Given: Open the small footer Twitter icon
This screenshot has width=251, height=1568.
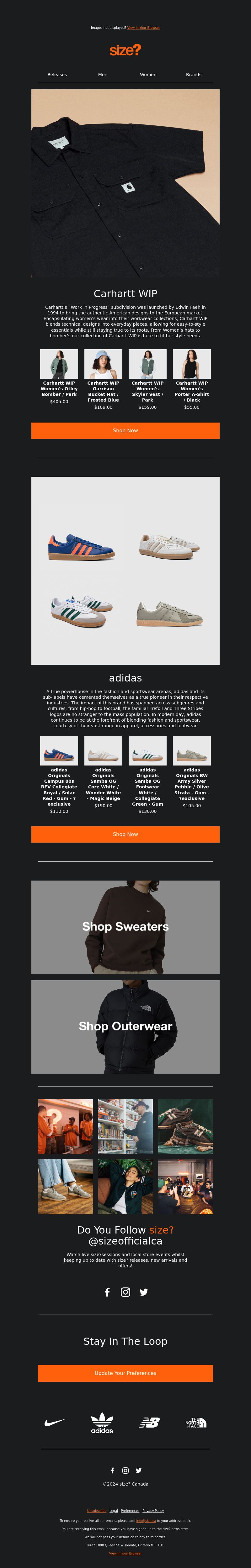Looking at the screenshot, I should (139, 1471).
